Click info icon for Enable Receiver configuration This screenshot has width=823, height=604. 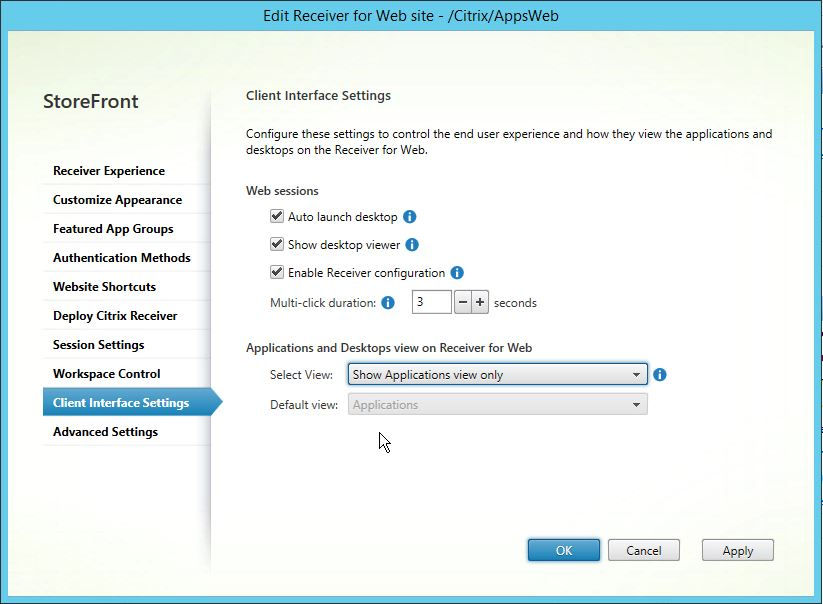(x=457, y=272)
